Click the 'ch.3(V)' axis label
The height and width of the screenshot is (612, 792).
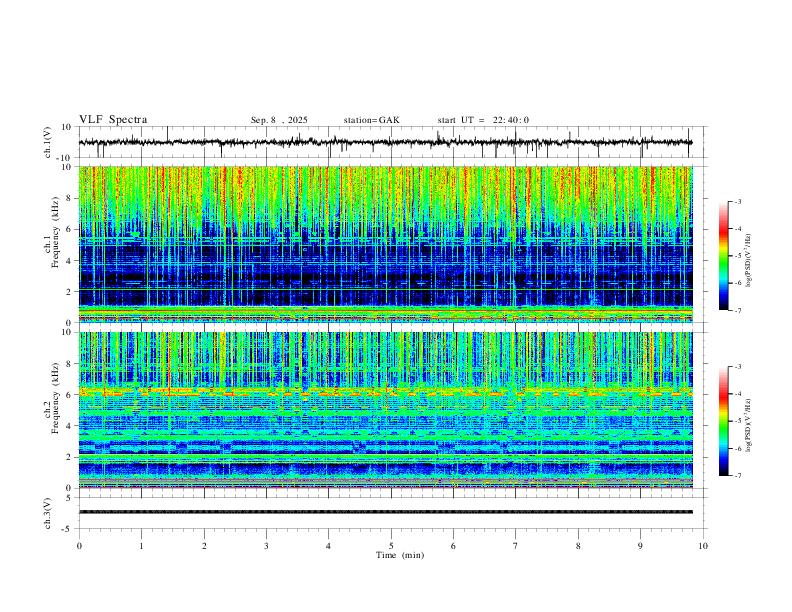click(x=48, y=513)
